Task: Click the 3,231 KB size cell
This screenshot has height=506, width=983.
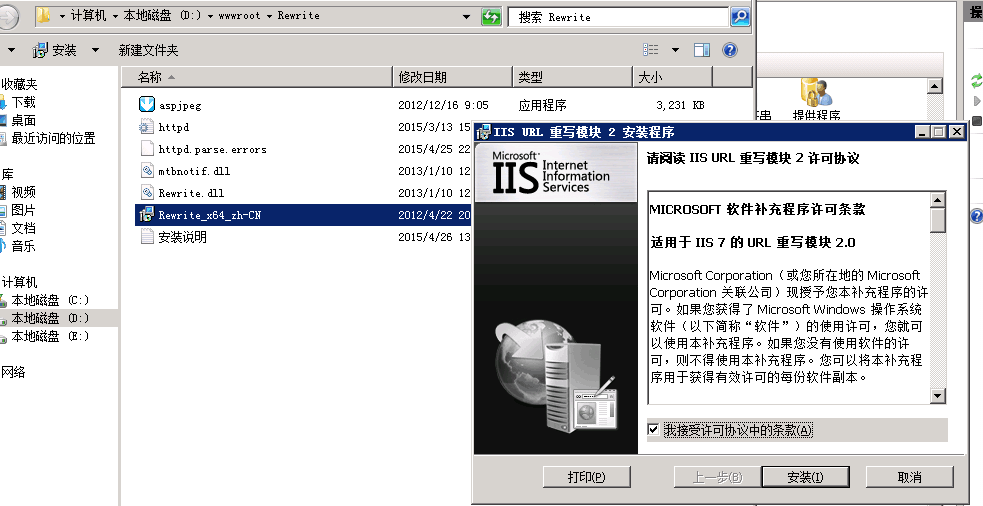Action: click(680, 105)
